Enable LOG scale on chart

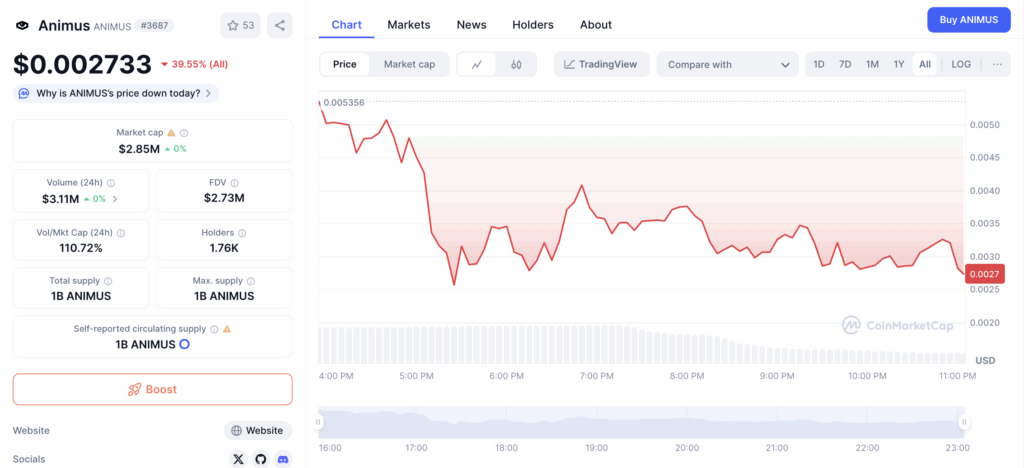(x=960, y=64)
